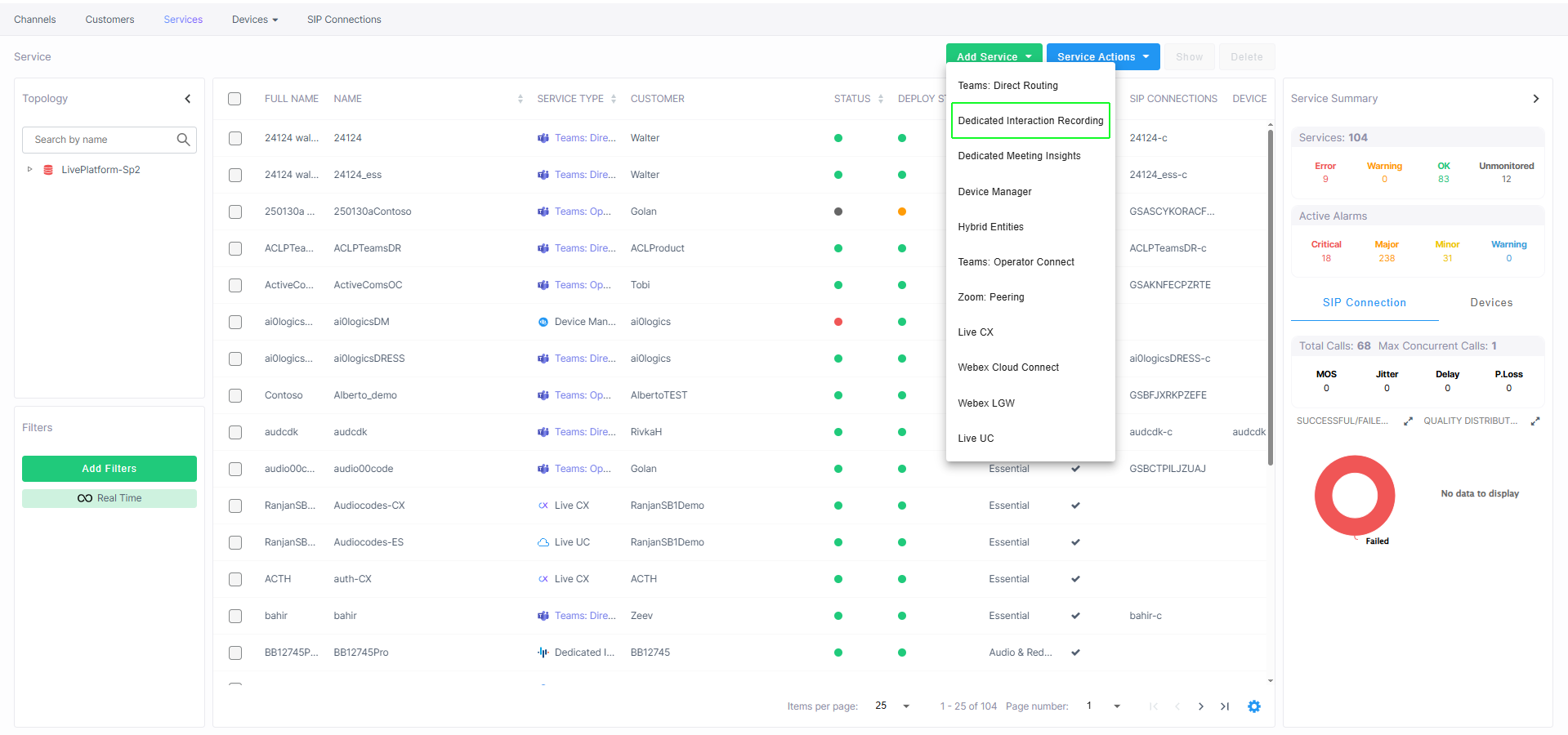Click the table settings gear icon
Screen dimensions: 1568x735
point(1254,706)
